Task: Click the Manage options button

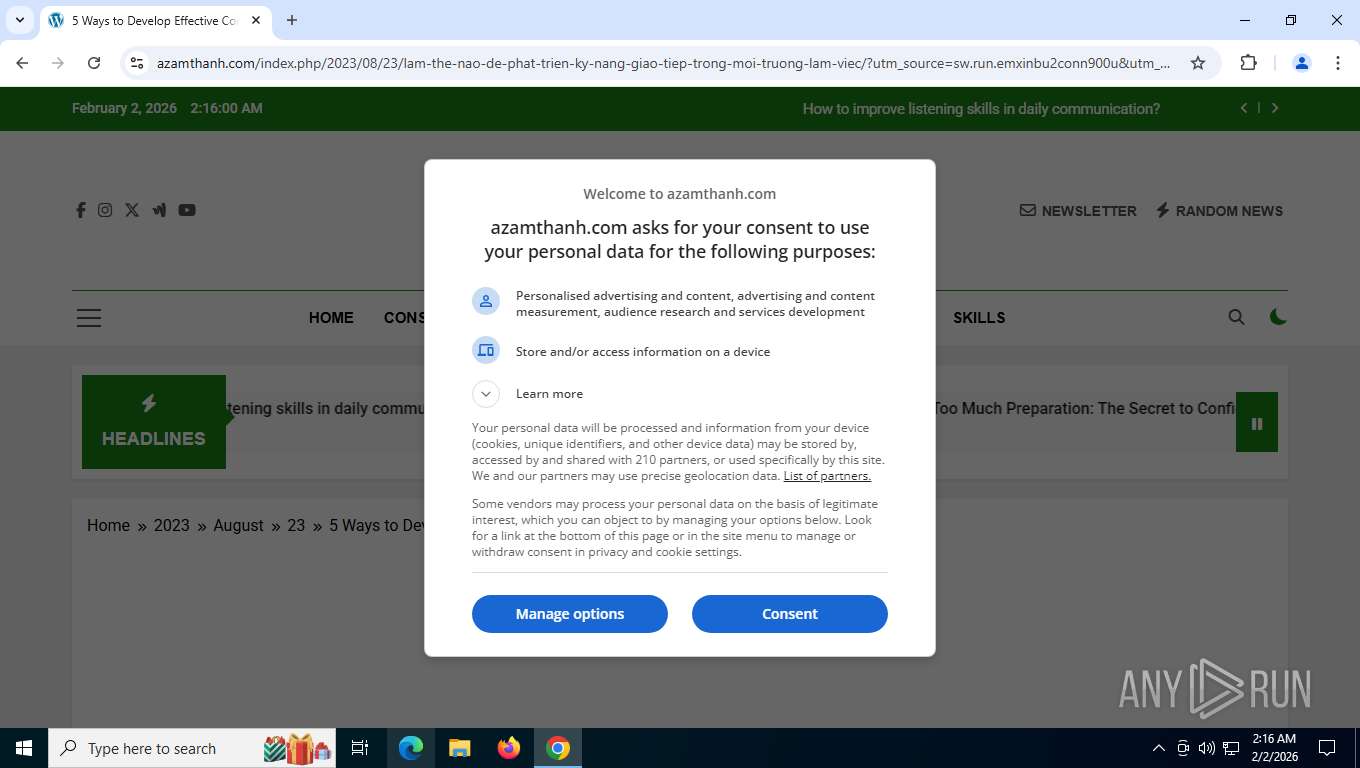Action: click(x=570, y=614)
